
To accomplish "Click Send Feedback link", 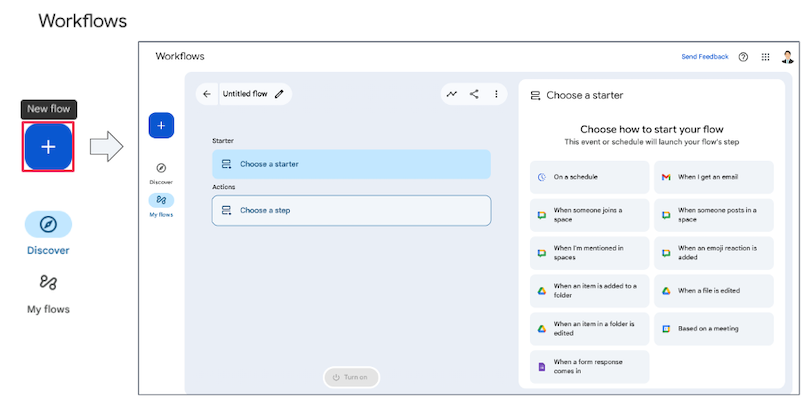I will 705,57.
